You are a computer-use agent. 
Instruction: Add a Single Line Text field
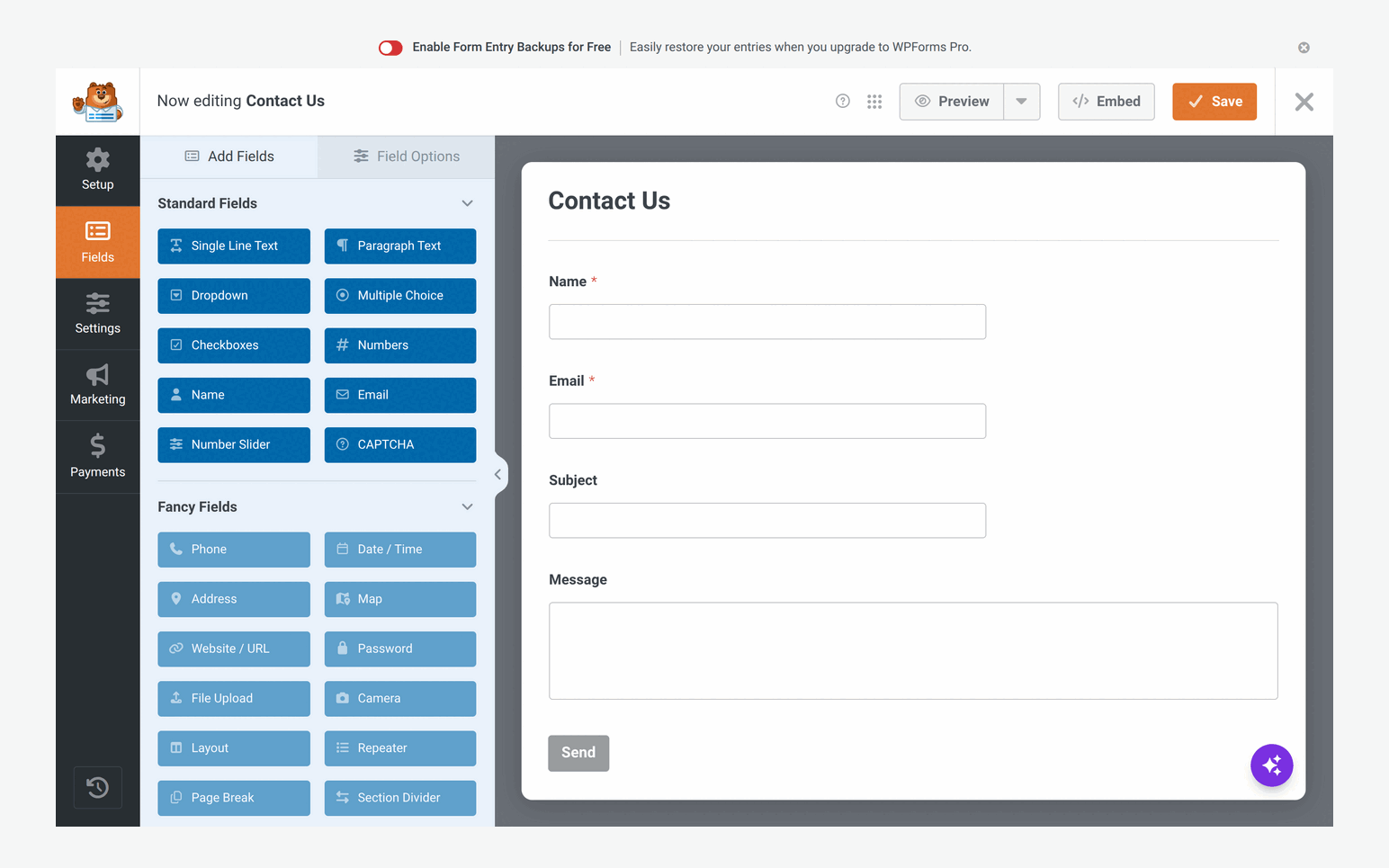(x=234, y=246)
